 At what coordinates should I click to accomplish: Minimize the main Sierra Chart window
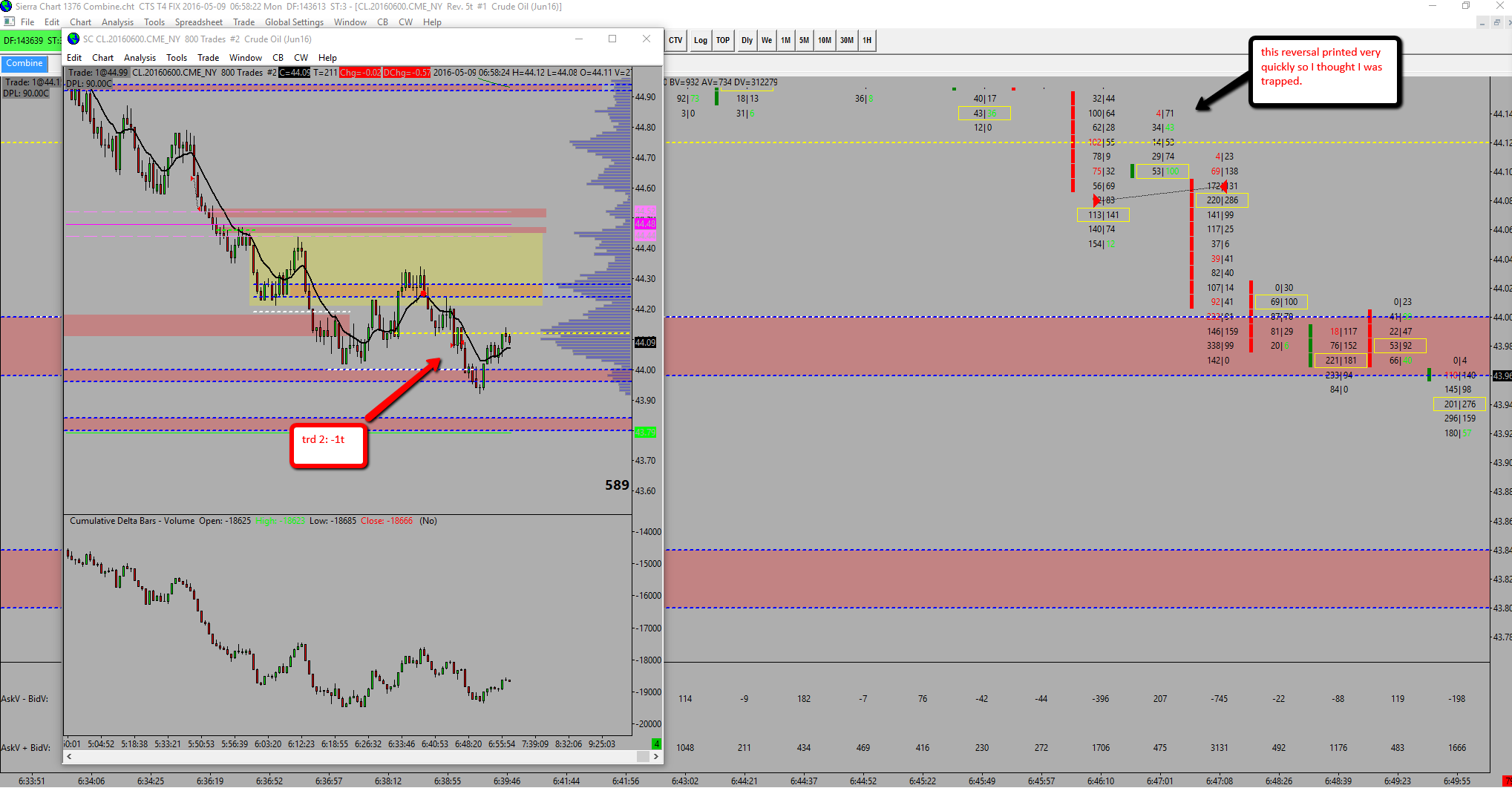(1433, 6)
